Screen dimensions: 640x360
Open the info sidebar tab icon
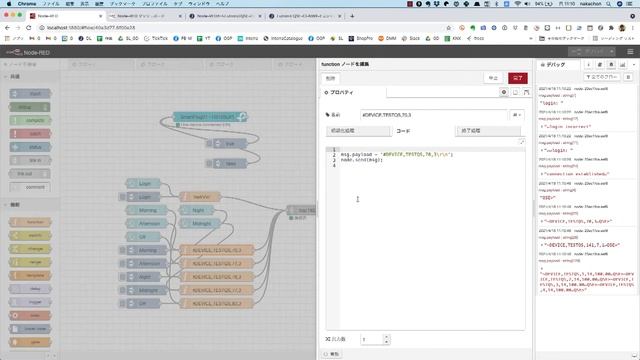[x=588, y=64]
